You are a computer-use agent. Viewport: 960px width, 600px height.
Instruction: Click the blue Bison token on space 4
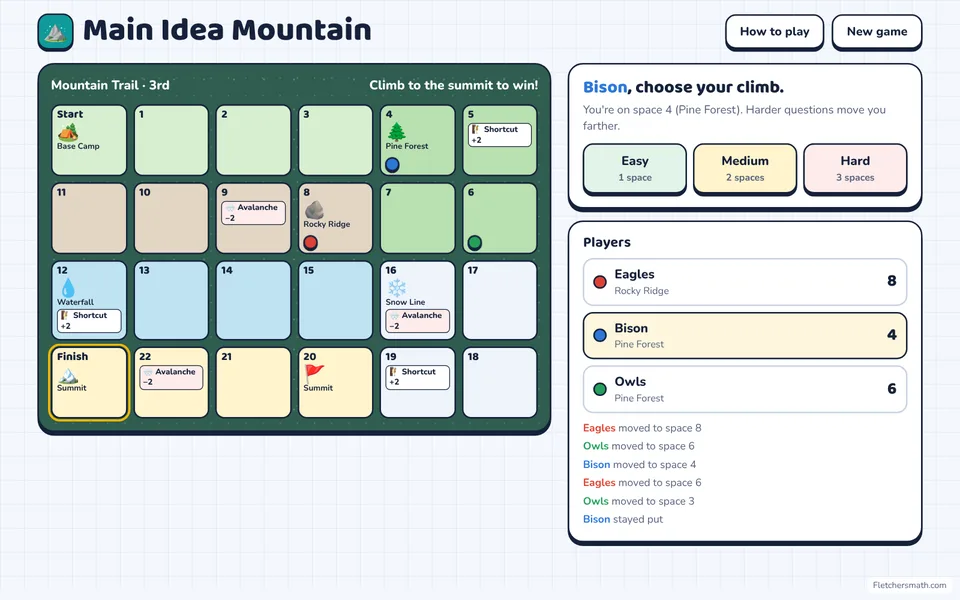click(x=392, y=164)
